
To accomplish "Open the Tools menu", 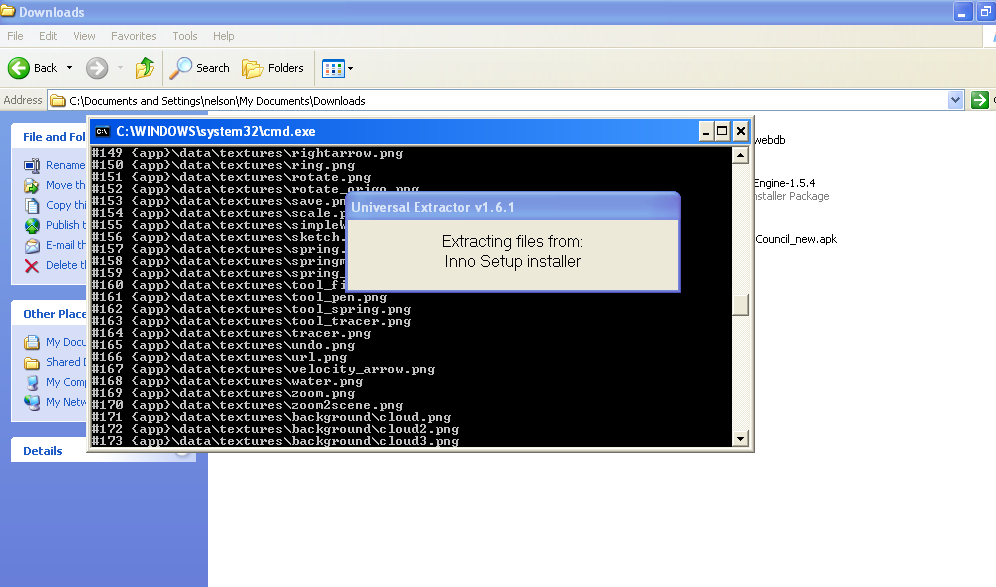I will 185,36.
